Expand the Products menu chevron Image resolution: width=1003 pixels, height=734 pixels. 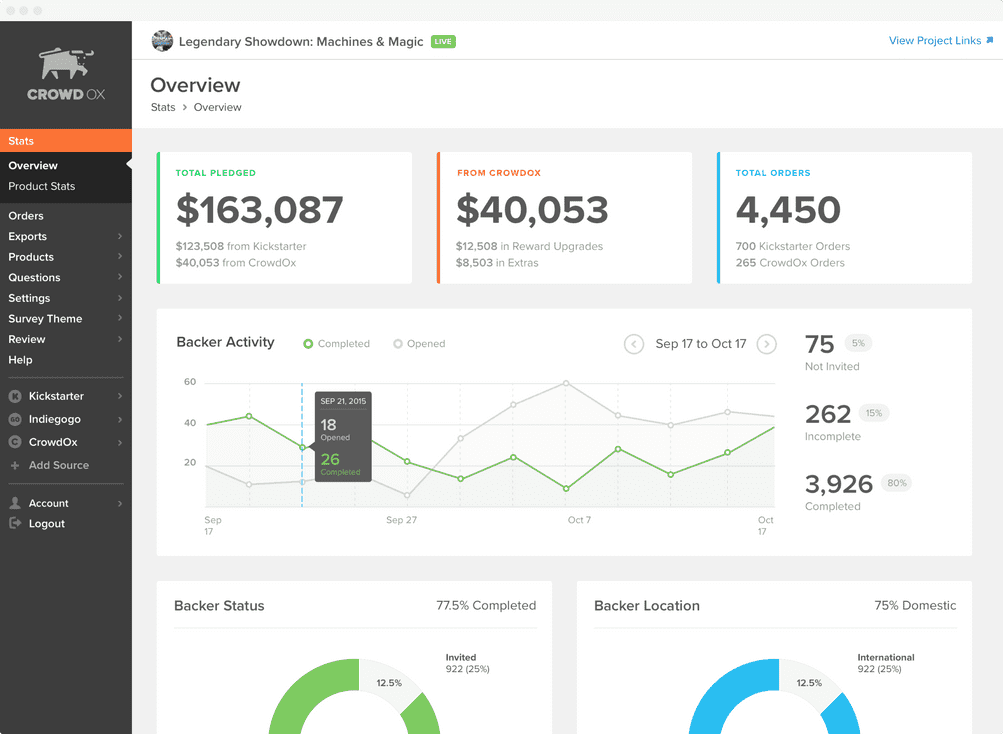[x=120, y=257]
